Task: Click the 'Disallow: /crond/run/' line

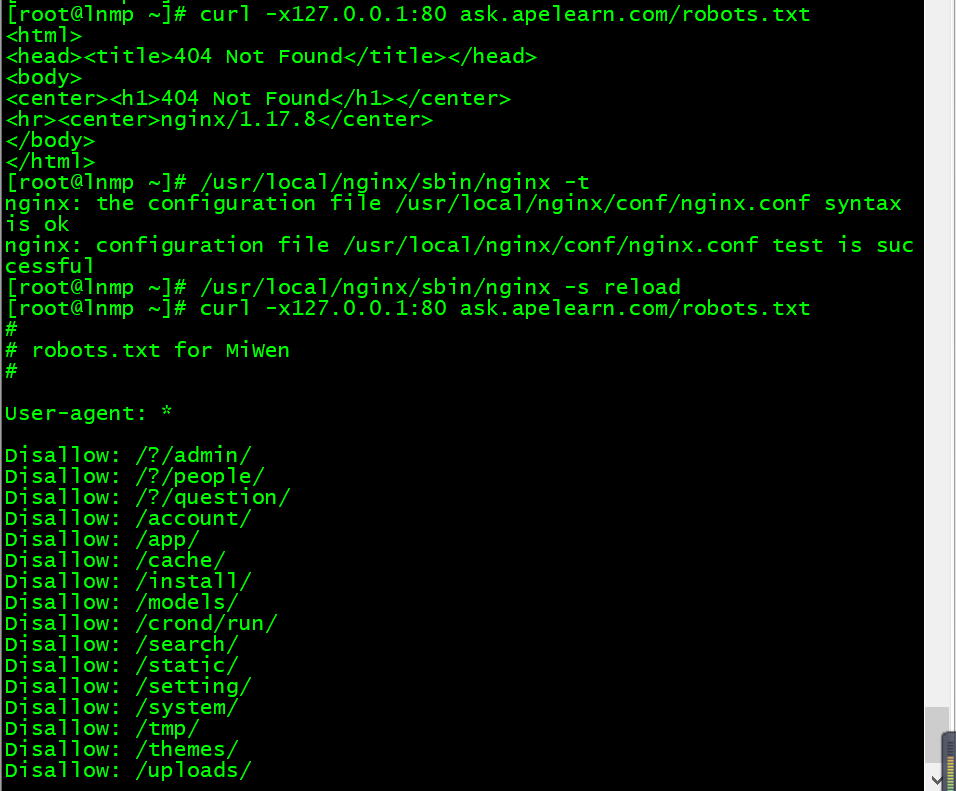Action: click(141, 623)
